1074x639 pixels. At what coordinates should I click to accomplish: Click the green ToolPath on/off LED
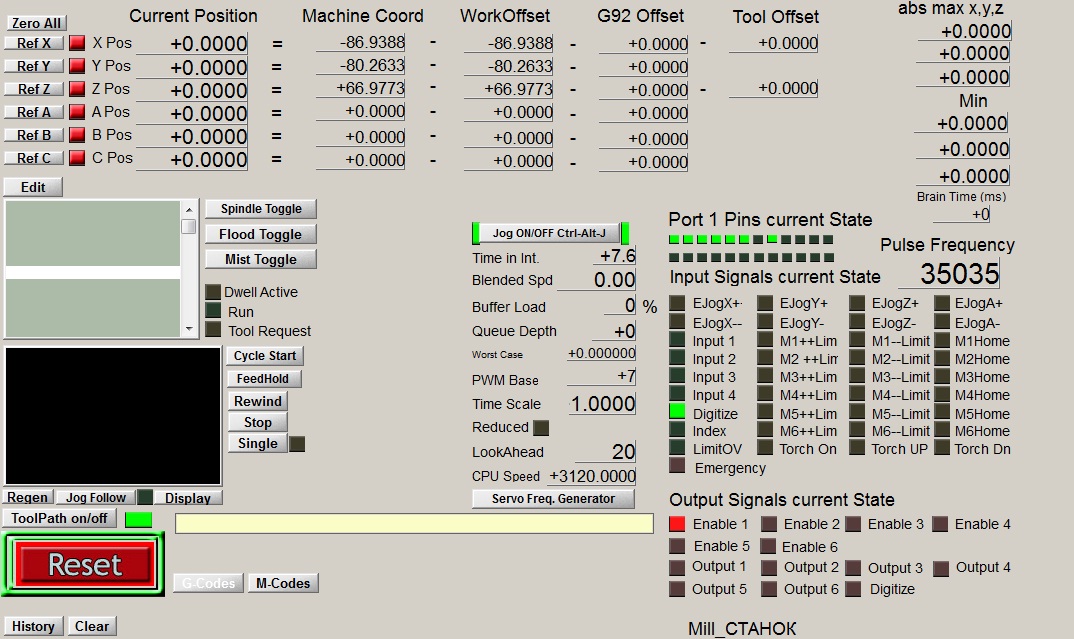tap(138, 519)
